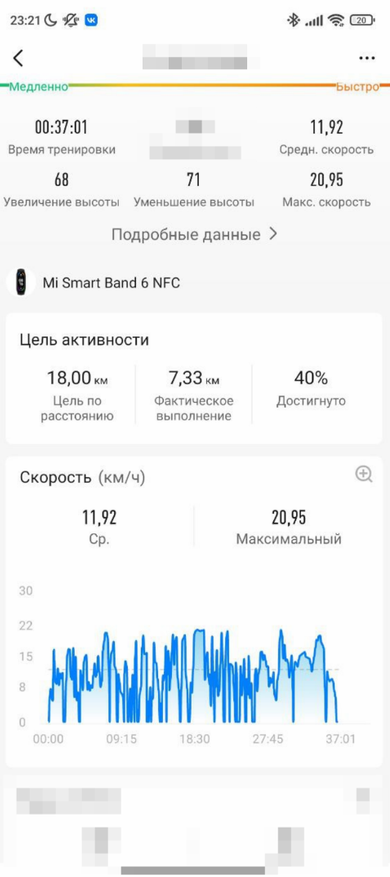Tap the muted bell notification icon
Image resolution: width=390 pixels, height=877 pixels.
(71, 21)
